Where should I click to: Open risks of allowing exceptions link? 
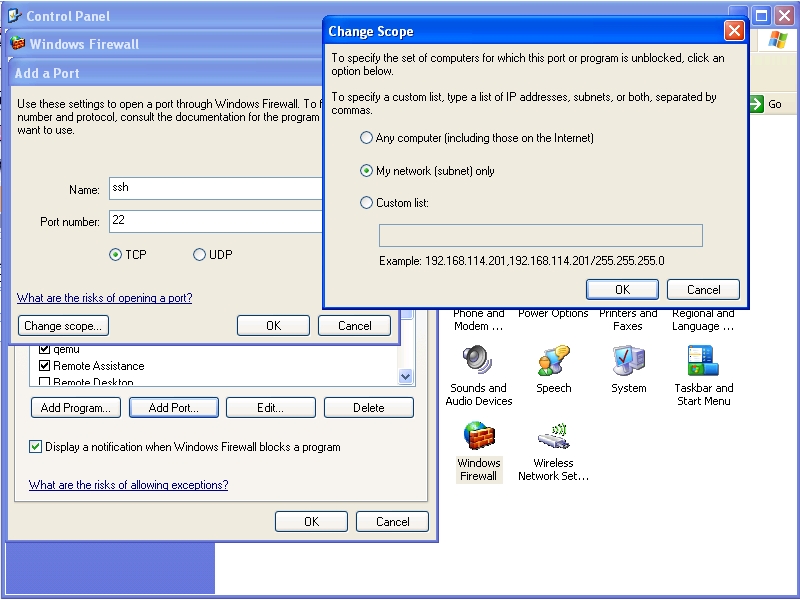[x=128, y=485]
